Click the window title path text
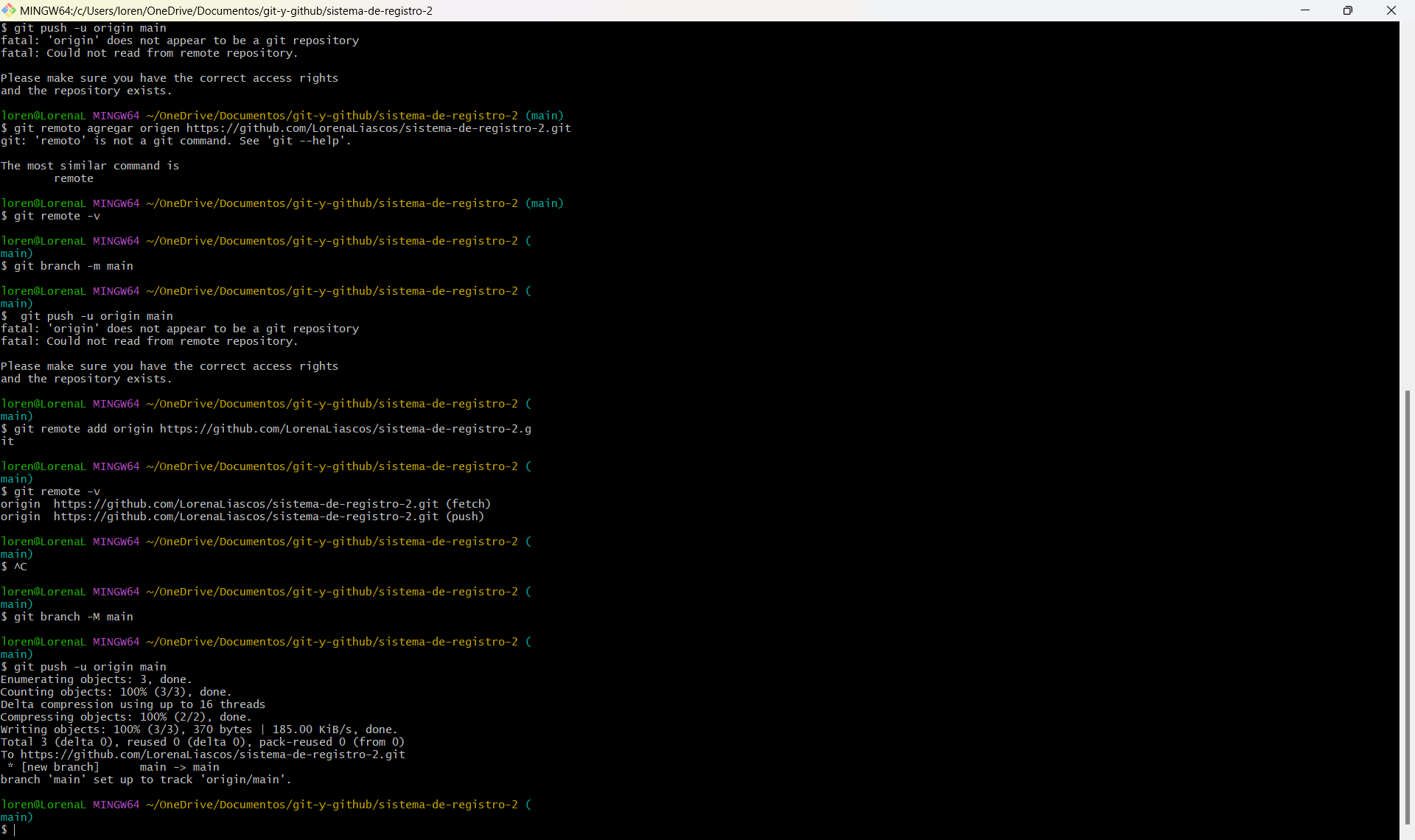This screenshot has height=840, width=1415. 226,11
